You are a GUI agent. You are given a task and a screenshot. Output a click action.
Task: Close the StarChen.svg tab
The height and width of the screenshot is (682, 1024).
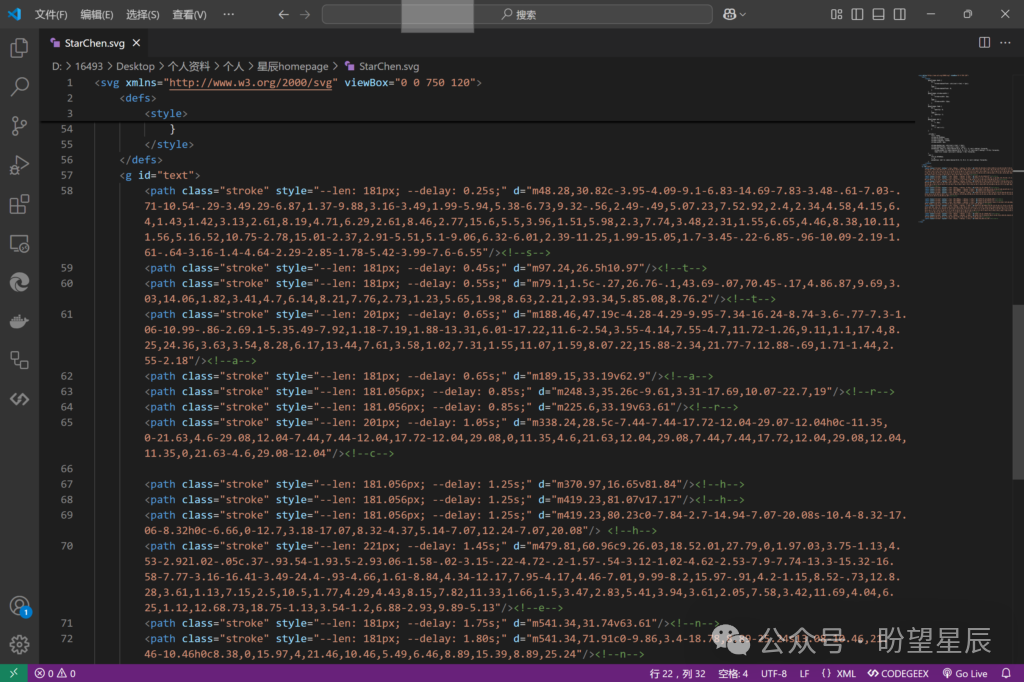pyautogui.click(x=136, y=42)
